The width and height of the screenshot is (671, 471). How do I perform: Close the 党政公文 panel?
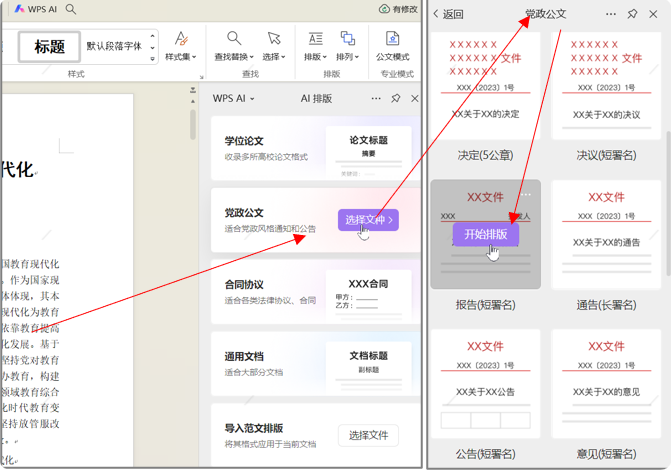click(653, 14)
